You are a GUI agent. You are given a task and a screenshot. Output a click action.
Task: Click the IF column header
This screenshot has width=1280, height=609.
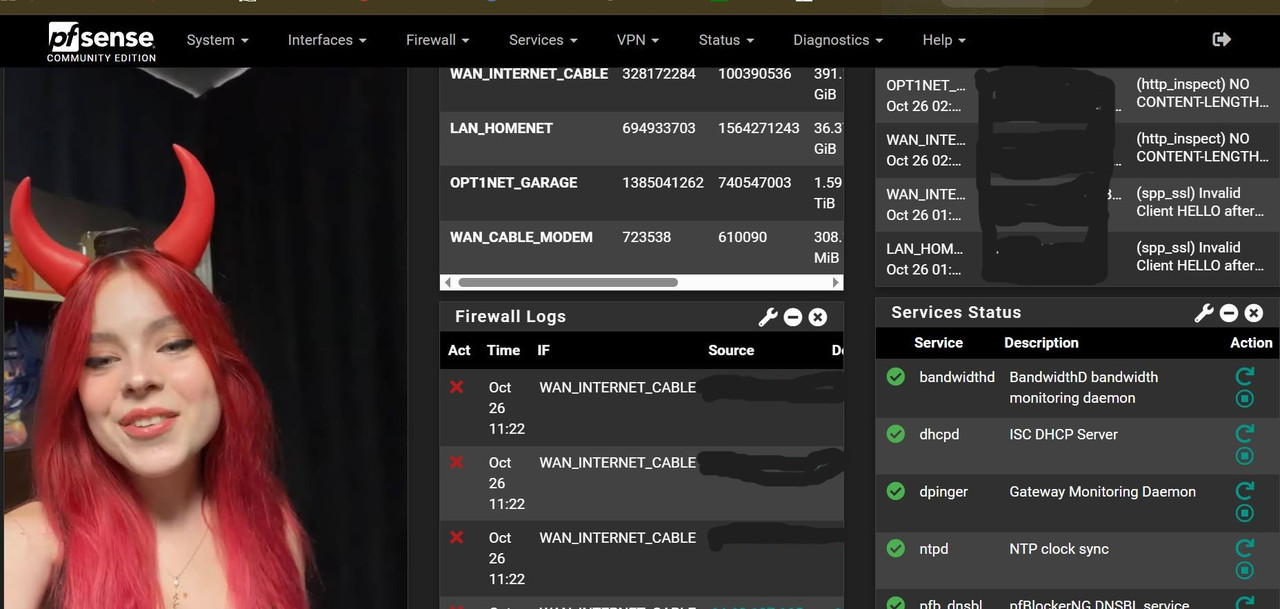tap(543, 350)
